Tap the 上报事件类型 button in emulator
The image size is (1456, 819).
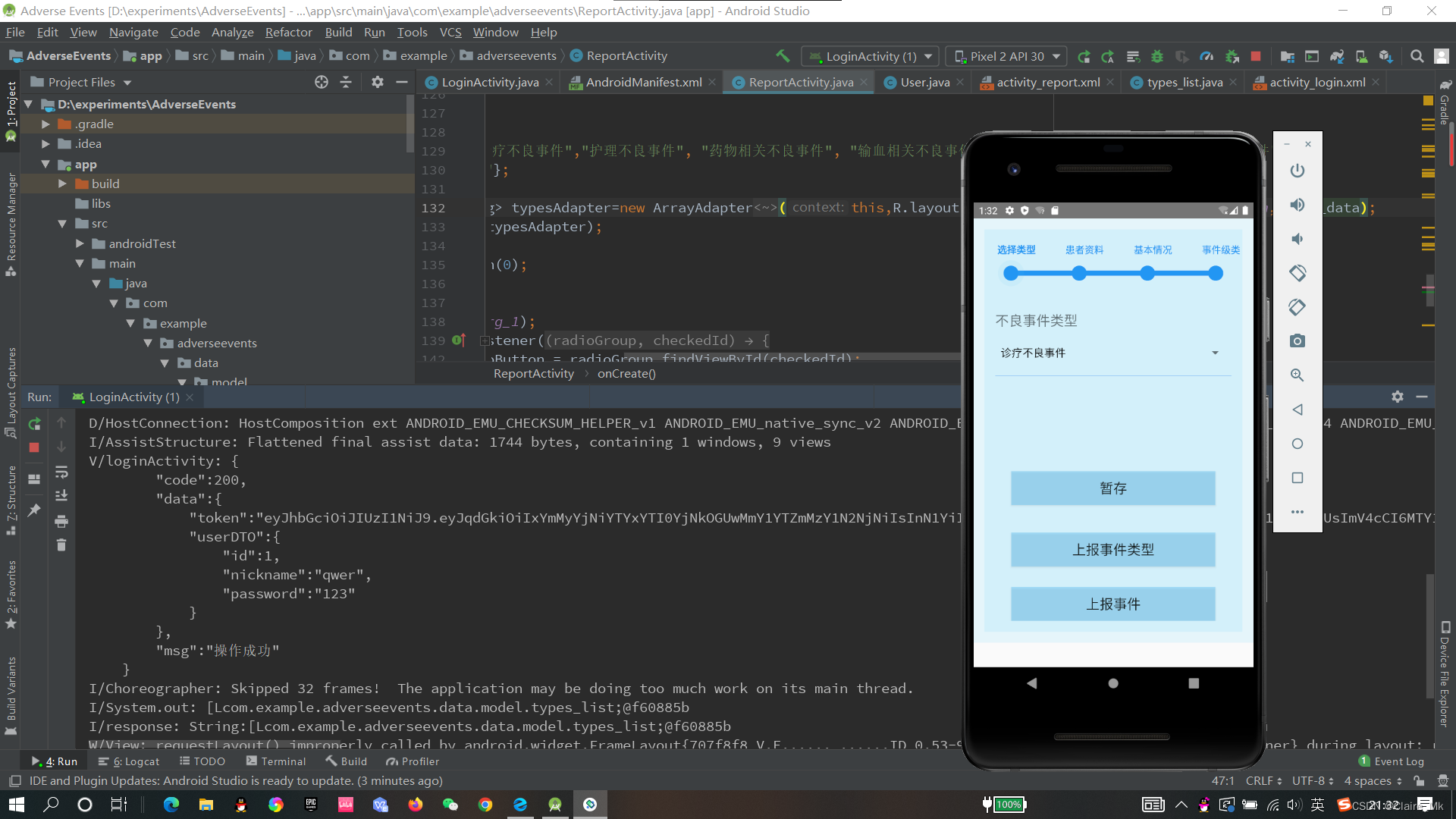click(x=1112, y=550)
